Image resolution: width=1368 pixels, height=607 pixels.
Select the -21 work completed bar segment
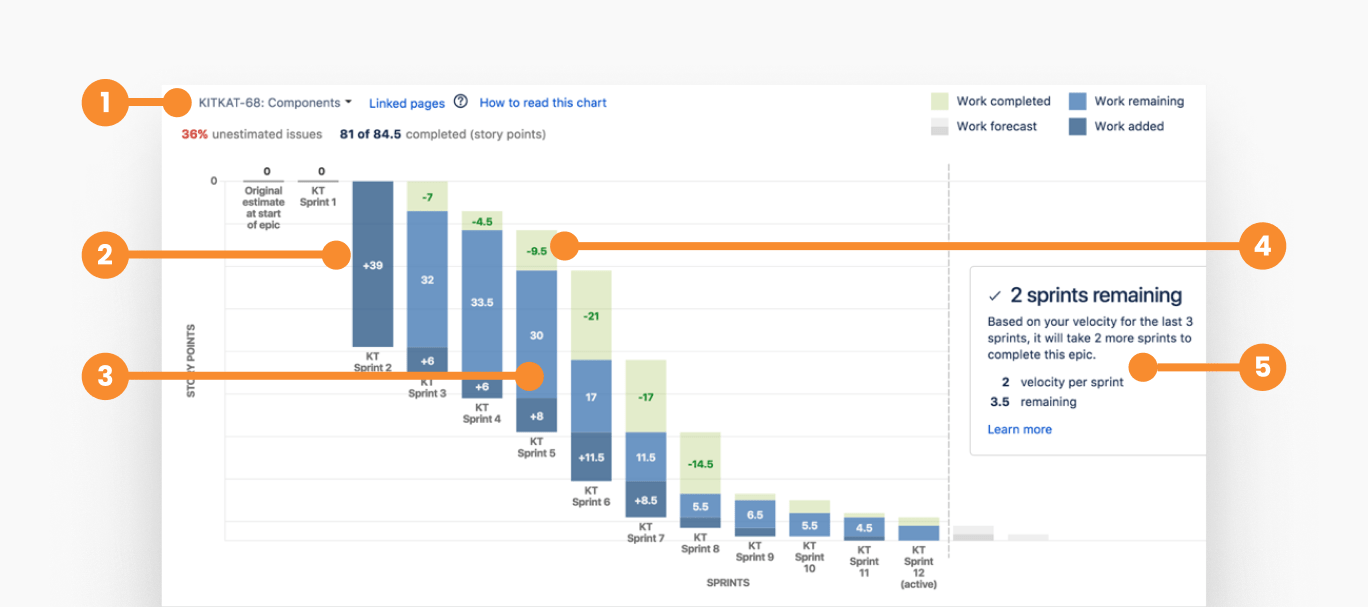(x=591, y=315)
